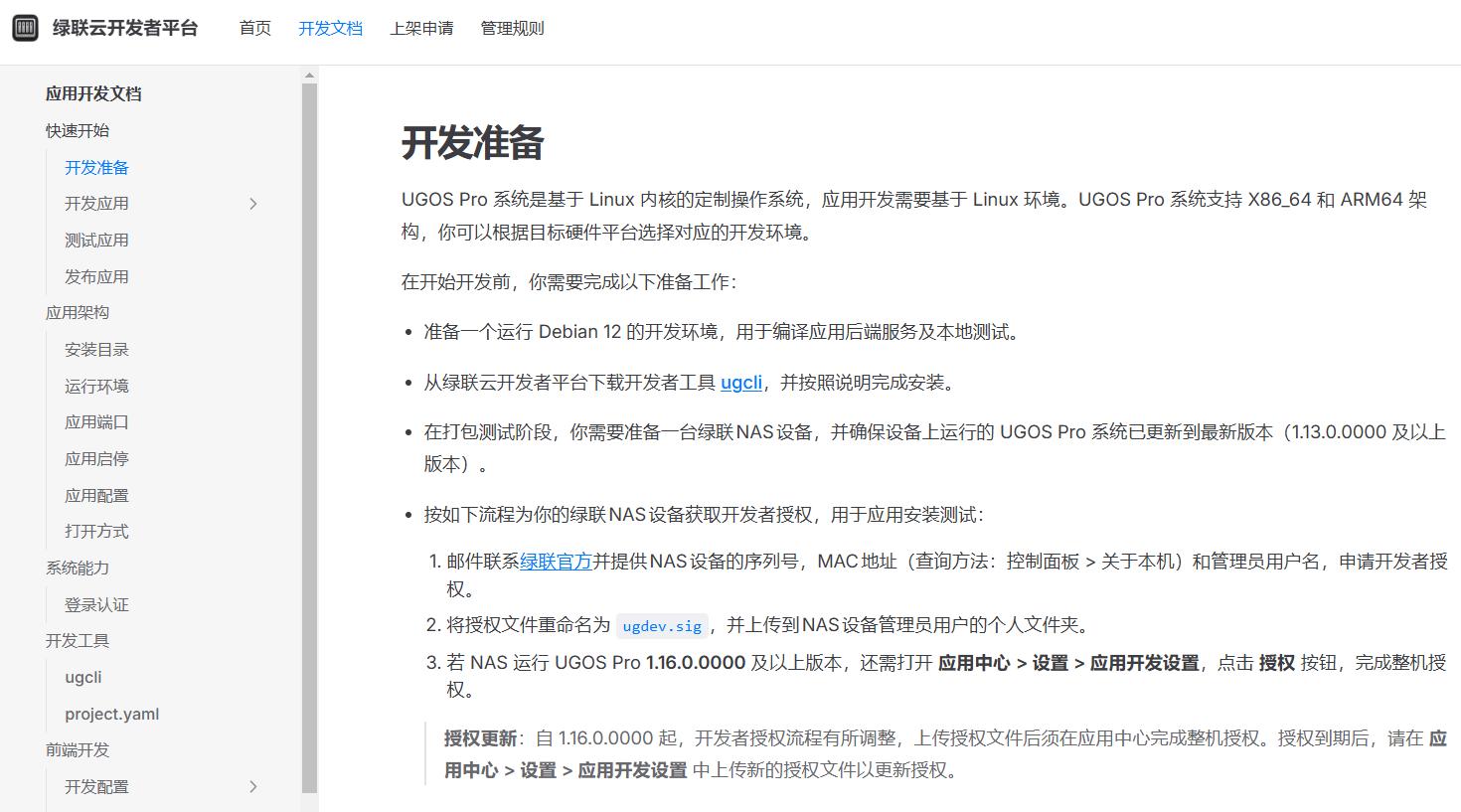Open 安装目录 sidebar page
1461x812 pixels.
[x=97, y=349]
